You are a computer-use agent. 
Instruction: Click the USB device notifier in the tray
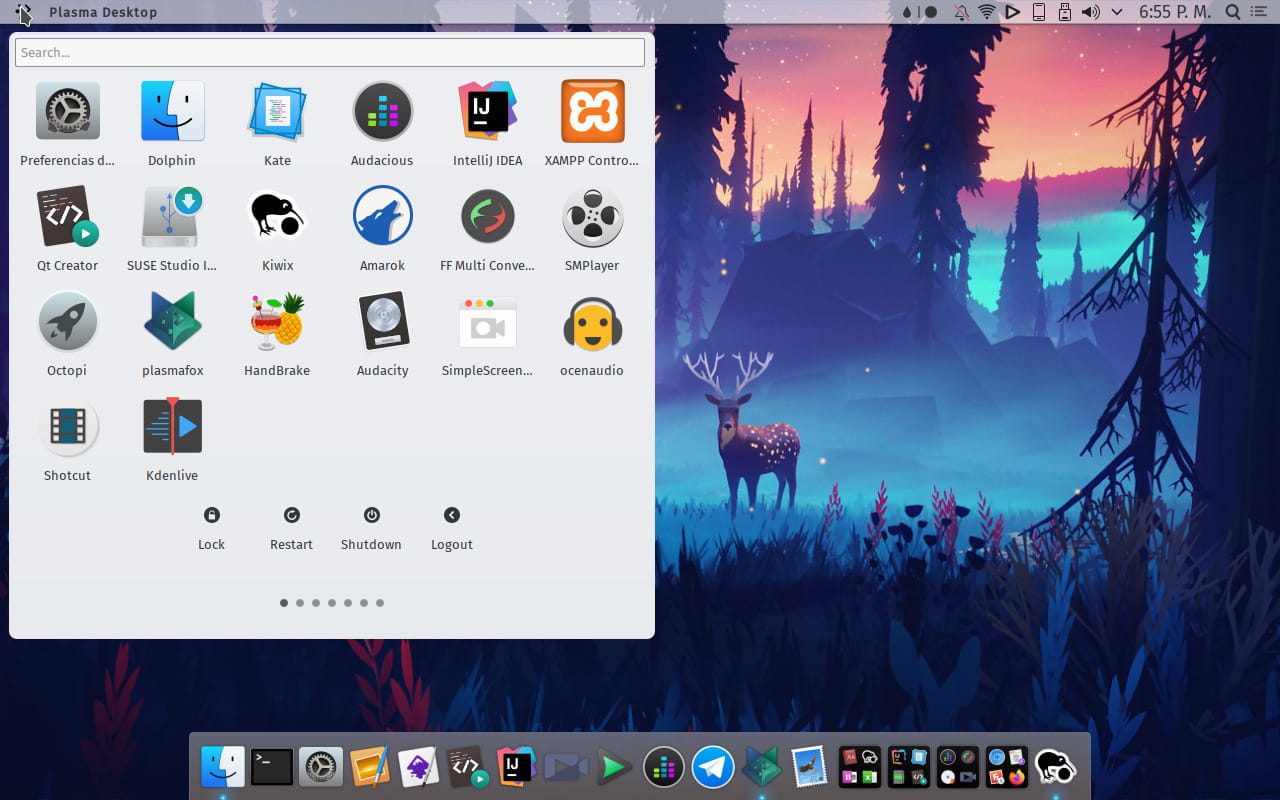tap(1065, 12)
